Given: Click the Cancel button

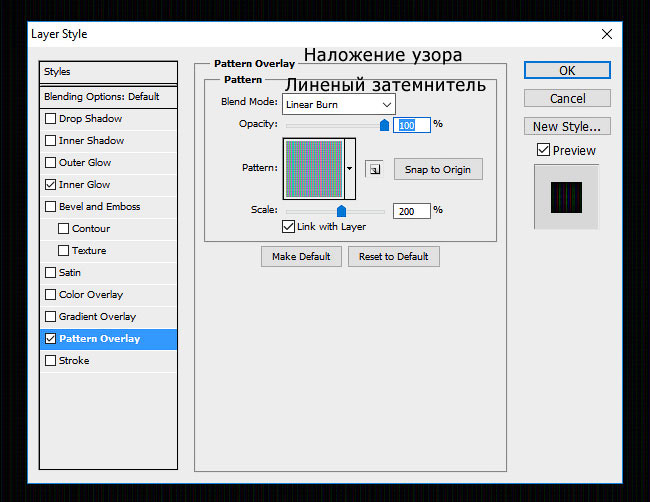Looking at the screenshot, I should (567, 99).
